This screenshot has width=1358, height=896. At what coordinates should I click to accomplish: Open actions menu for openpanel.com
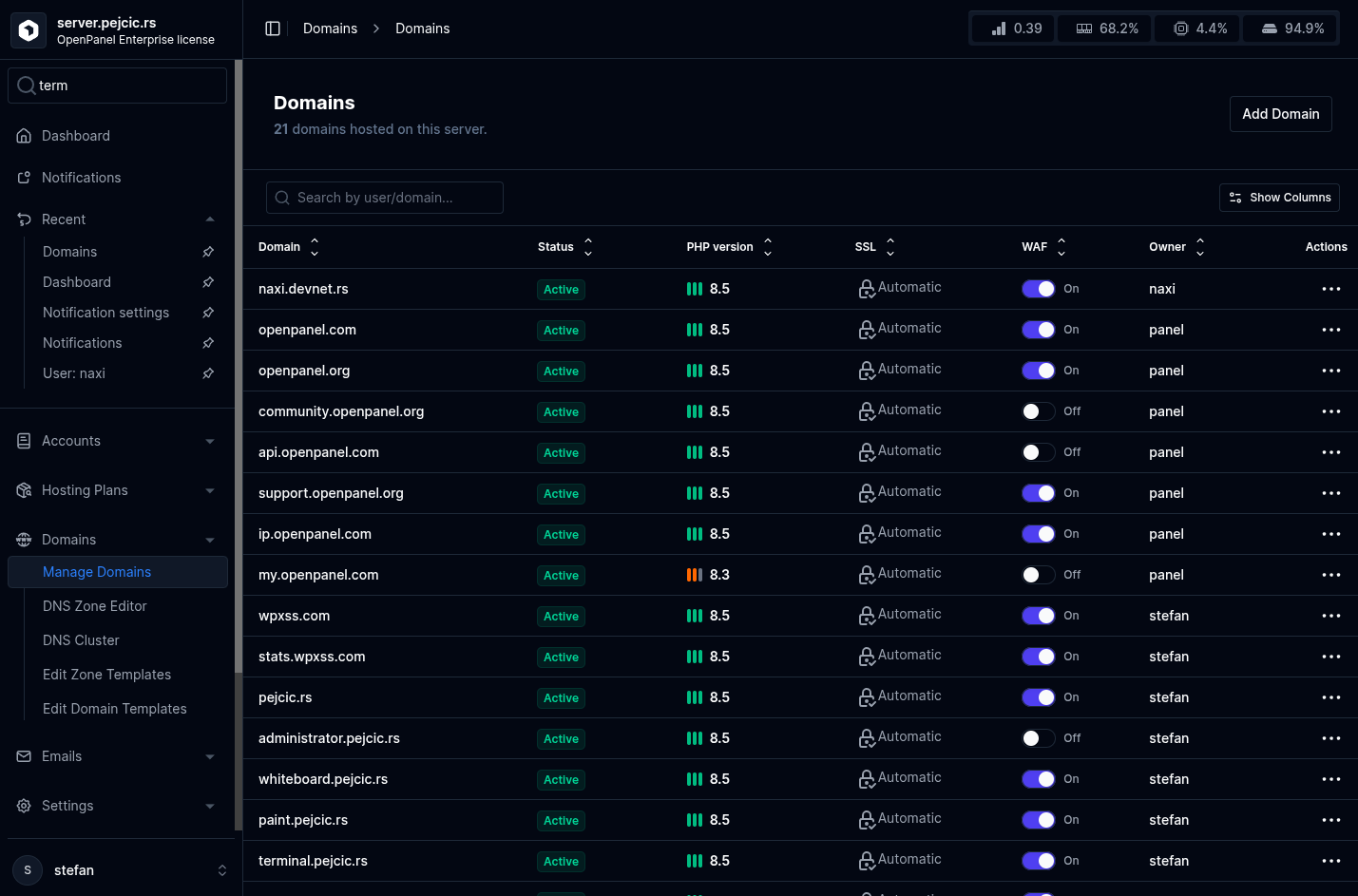(x=1330, y=330)
